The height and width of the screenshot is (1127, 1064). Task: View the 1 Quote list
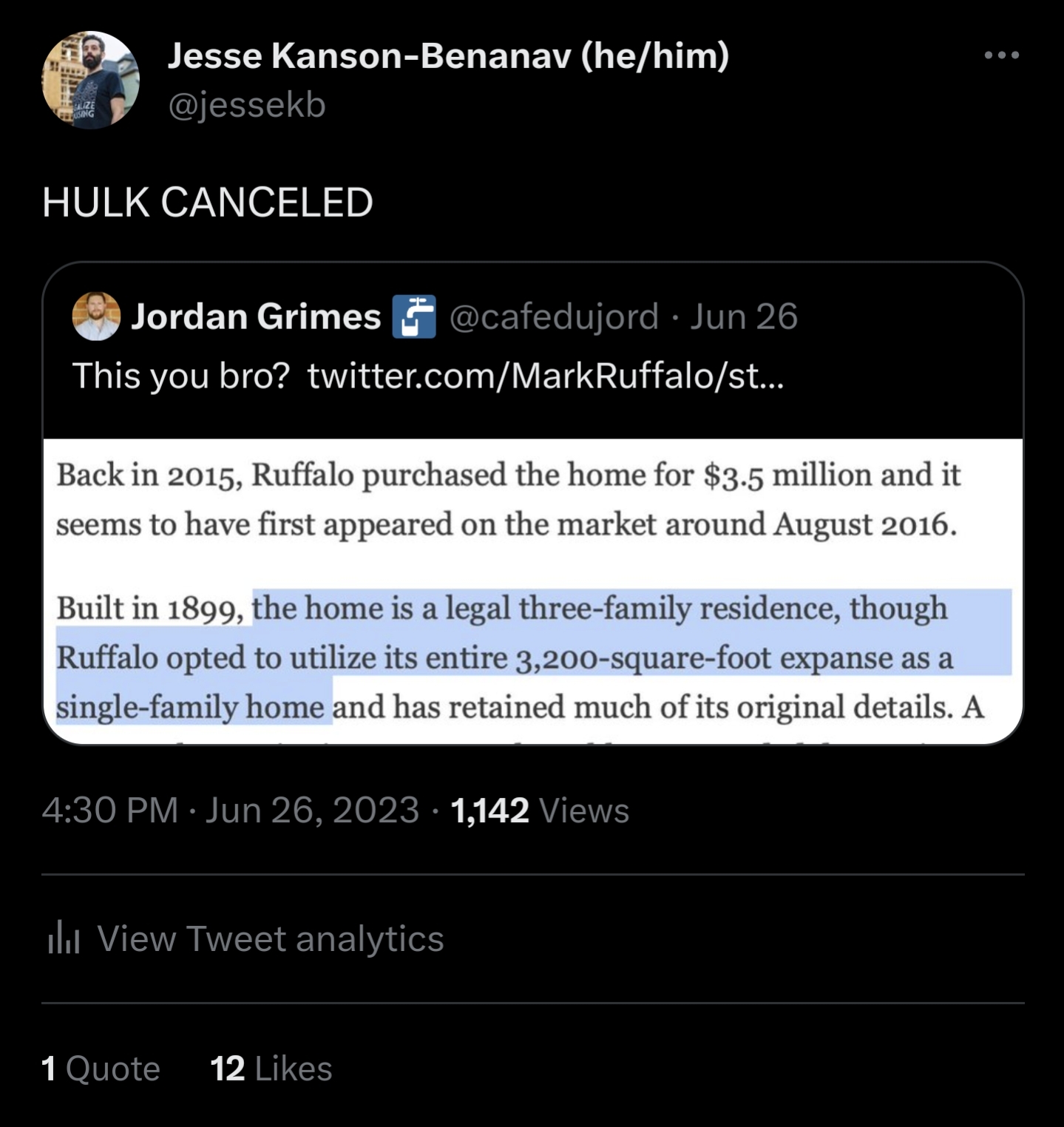101,1069
